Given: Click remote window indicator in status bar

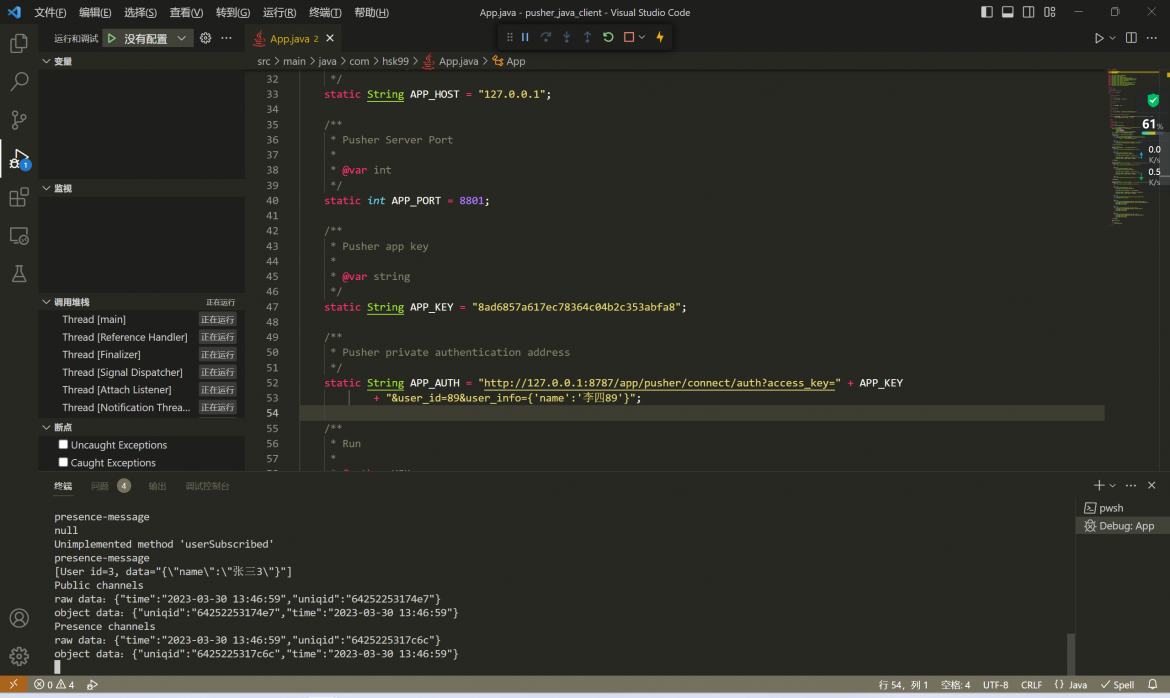Looking at the screenshot, I should point(13,684).
